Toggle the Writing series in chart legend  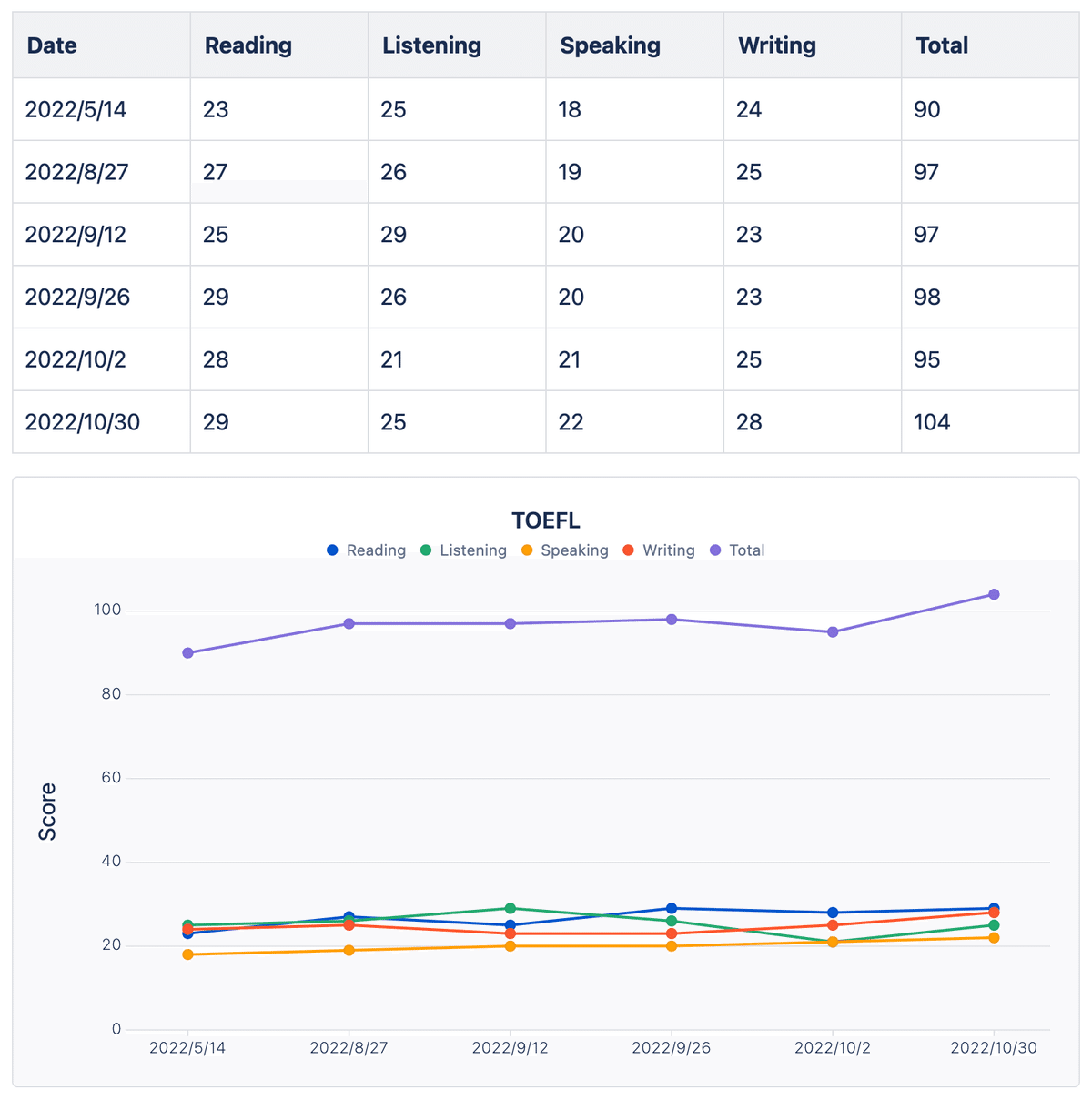(659, 550)
